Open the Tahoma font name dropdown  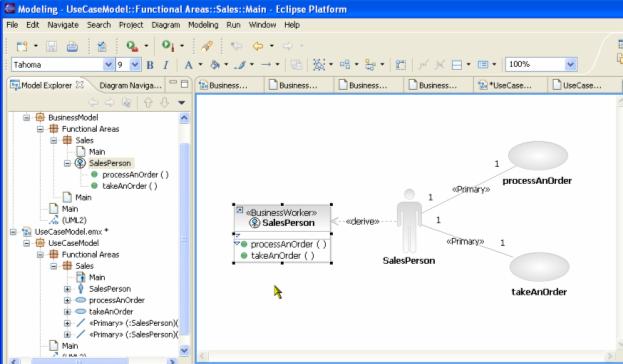click(x=108, y=64)
